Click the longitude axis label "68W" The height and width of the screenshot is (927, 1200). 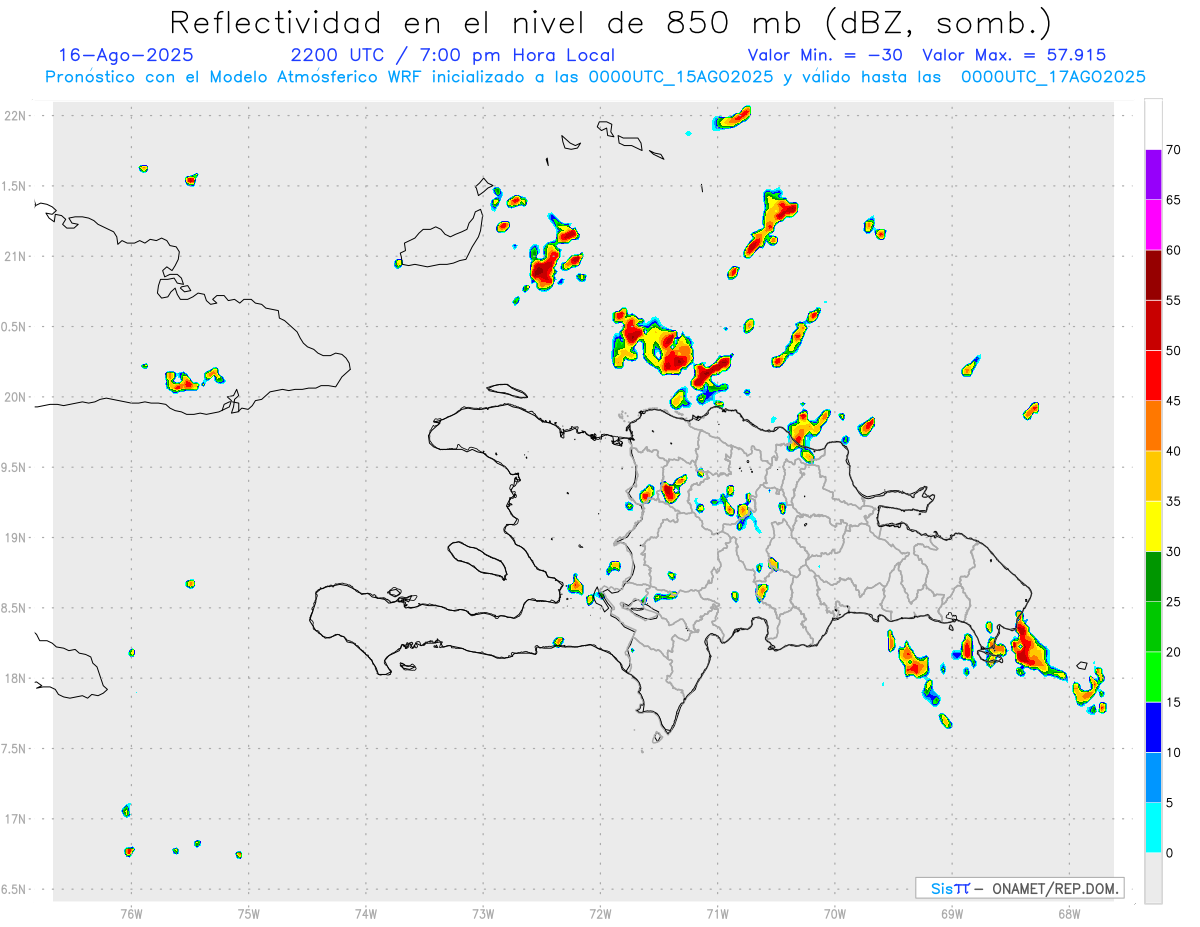click(1069, 914)
